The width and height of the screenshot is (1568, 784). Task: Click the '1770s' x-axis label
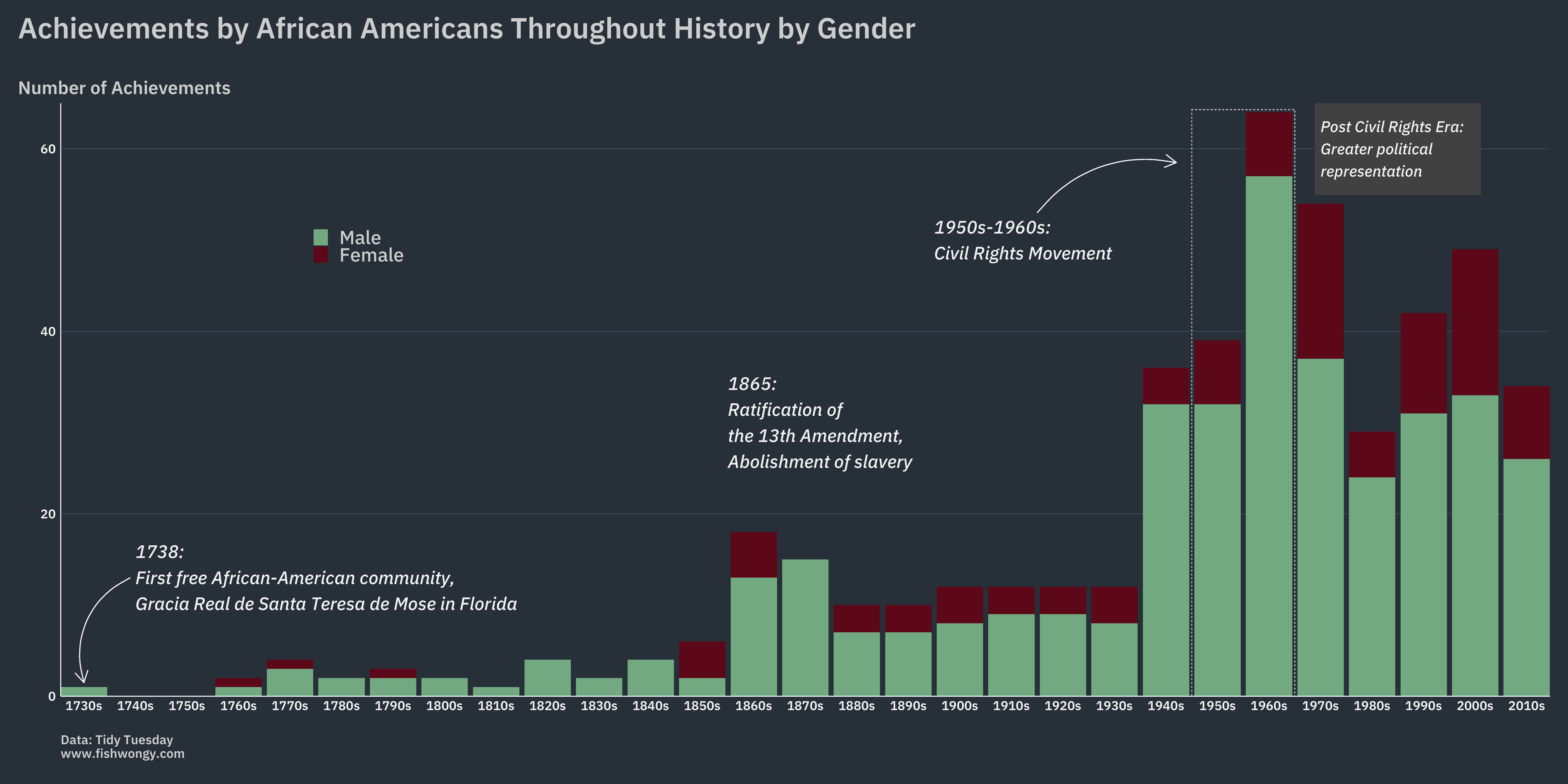(x=290, y=706)
